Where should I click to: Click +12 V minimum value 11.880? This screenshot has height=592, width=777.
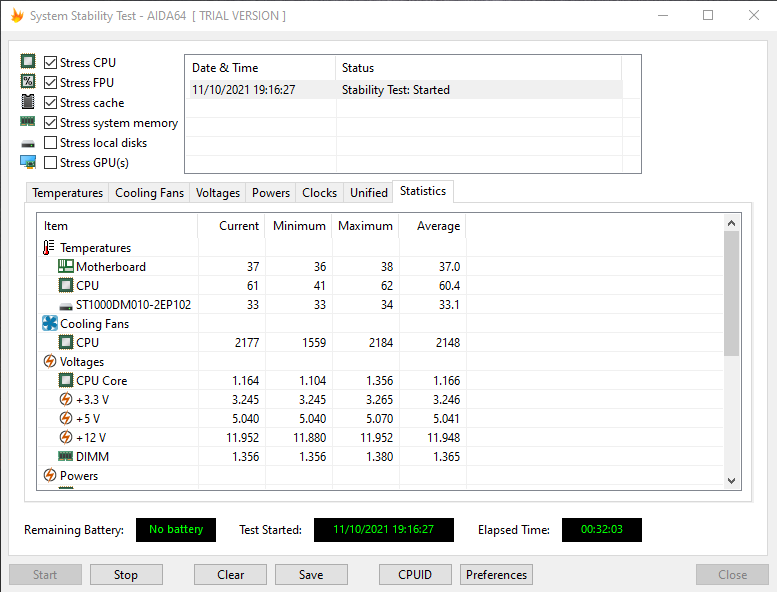309,438
